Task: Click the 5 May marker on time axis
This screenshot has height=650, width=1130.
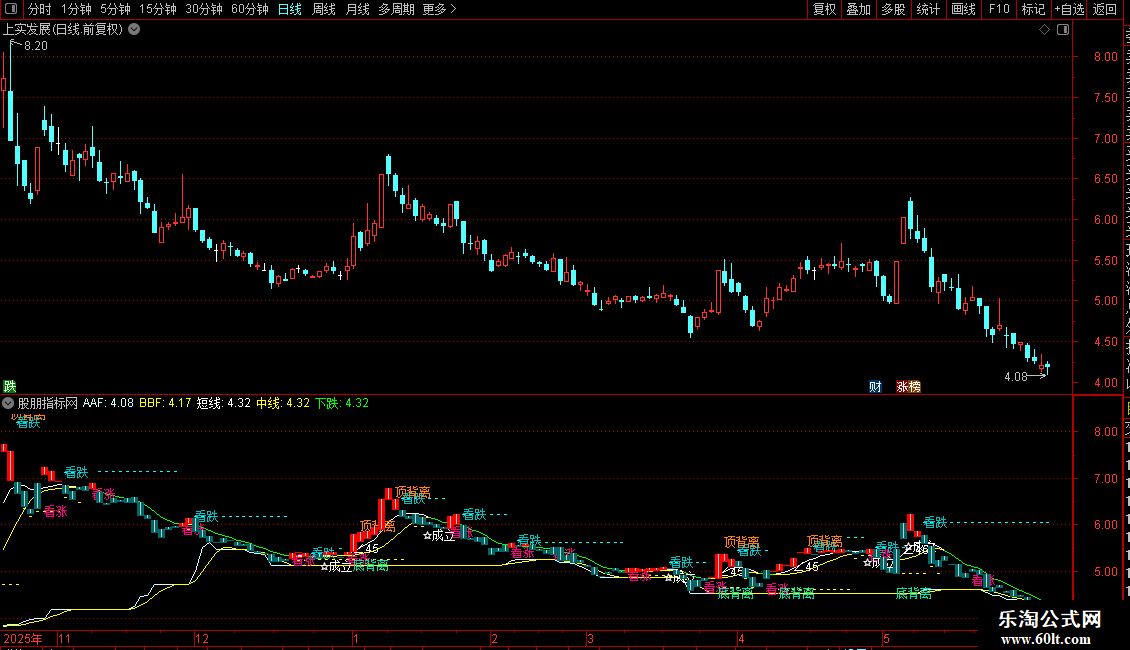Action: [x=886, y=638]
